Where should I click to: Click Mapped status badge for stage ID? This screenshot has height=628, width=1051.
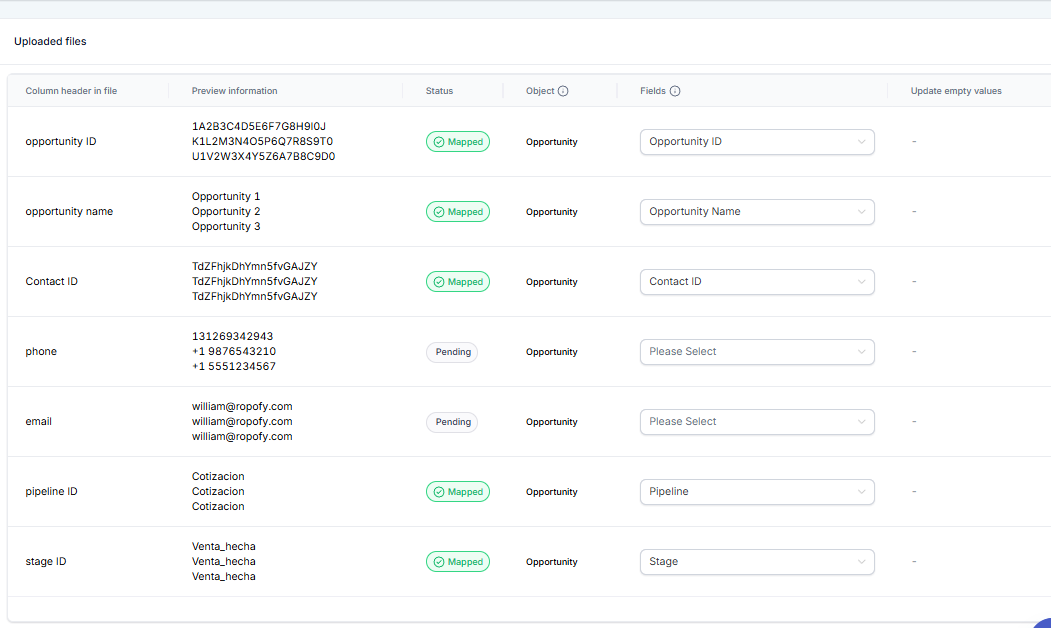(458, 562)
